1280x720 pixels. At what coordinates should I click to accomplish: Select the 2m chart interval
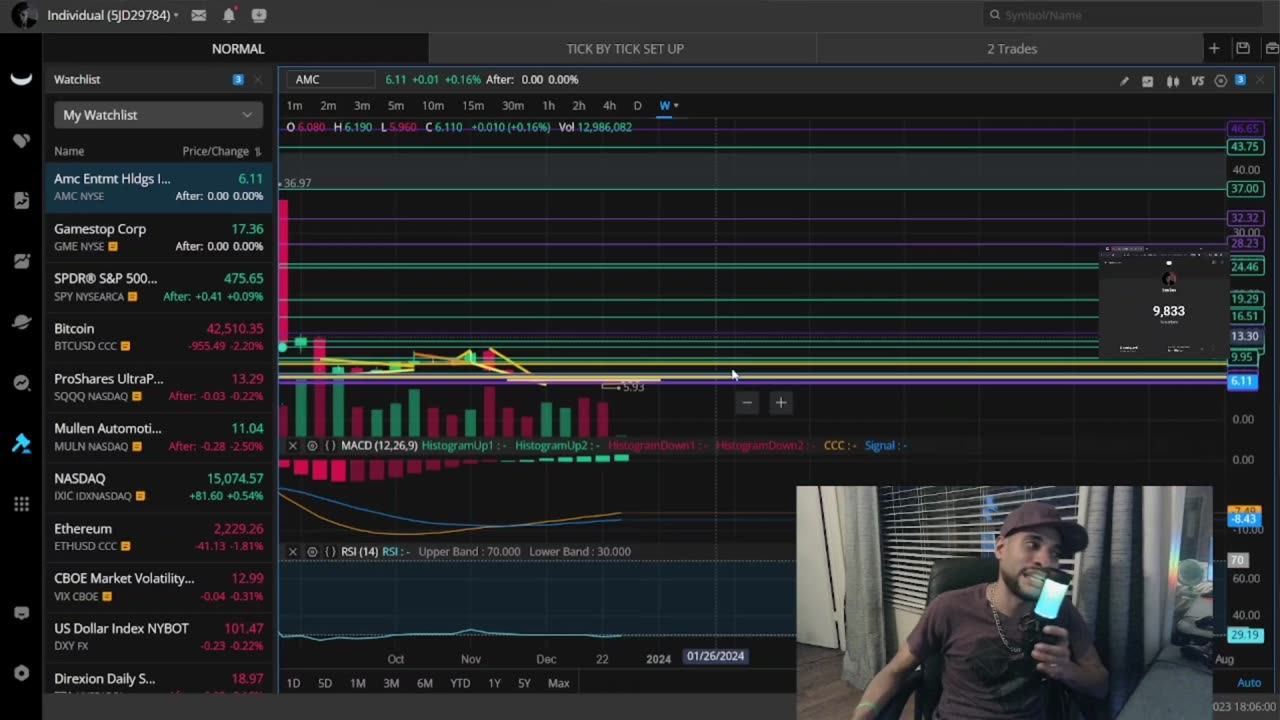(328, 106)
